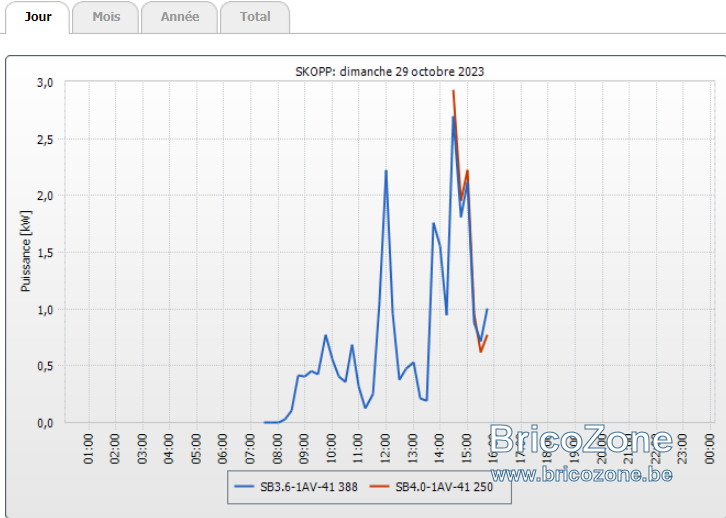Click the blue curve peak at 12:00
This screenshot has height=518, width=726.
(386, 171)
